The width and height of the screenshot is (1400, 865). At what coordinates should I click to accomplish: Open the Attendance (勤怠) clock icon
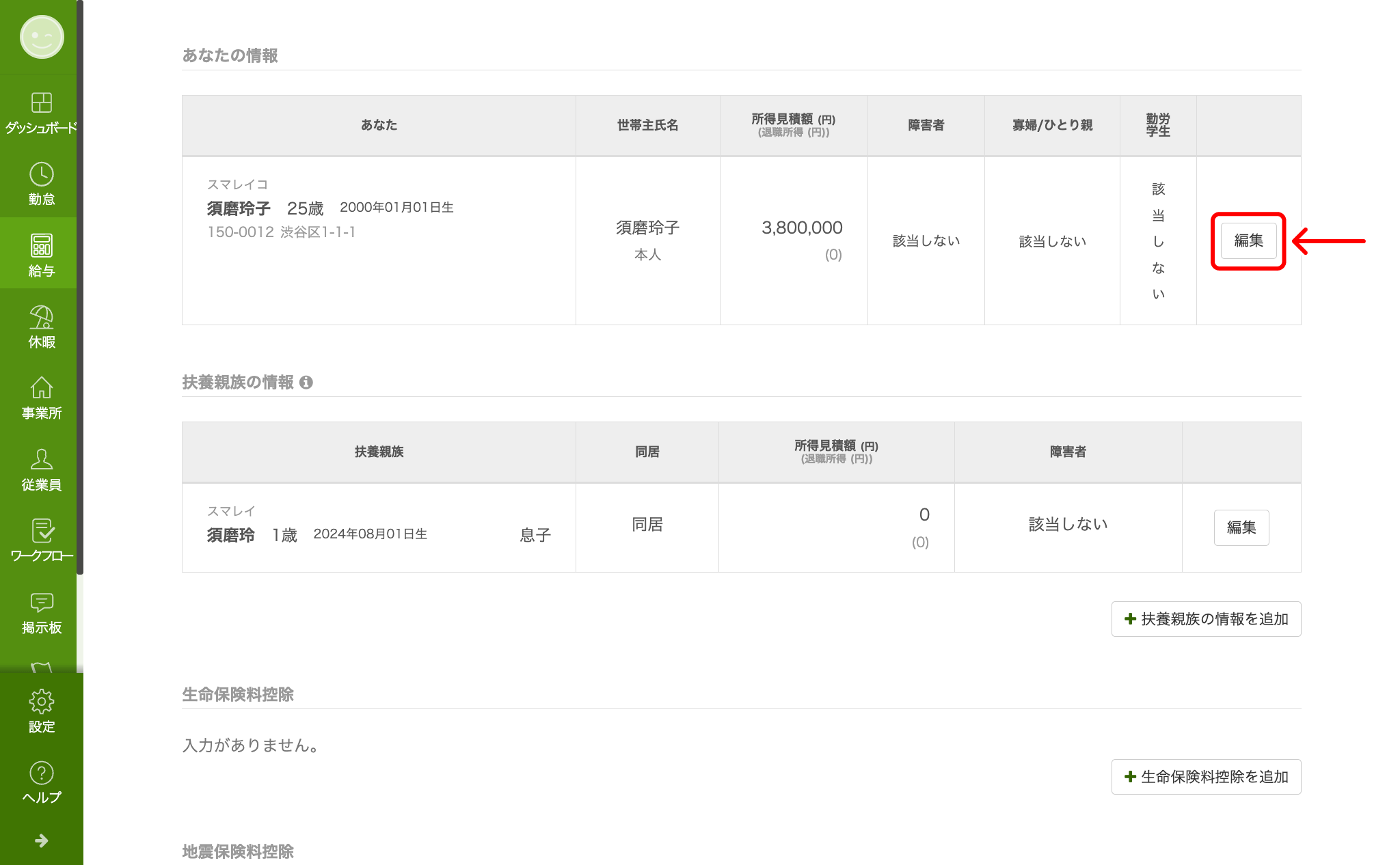click(41, 184)
